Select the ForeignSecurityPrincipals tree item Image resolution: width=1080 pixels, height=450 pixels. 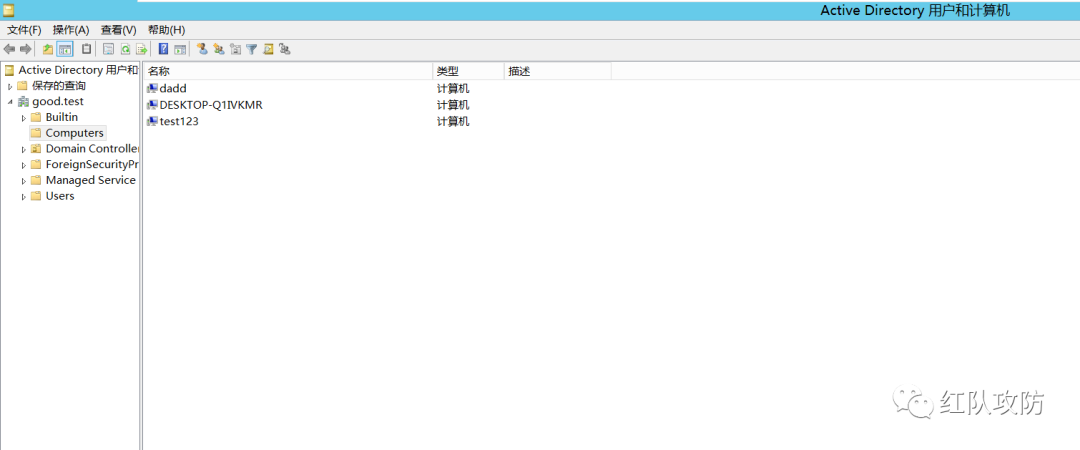(x=92, y=164)
